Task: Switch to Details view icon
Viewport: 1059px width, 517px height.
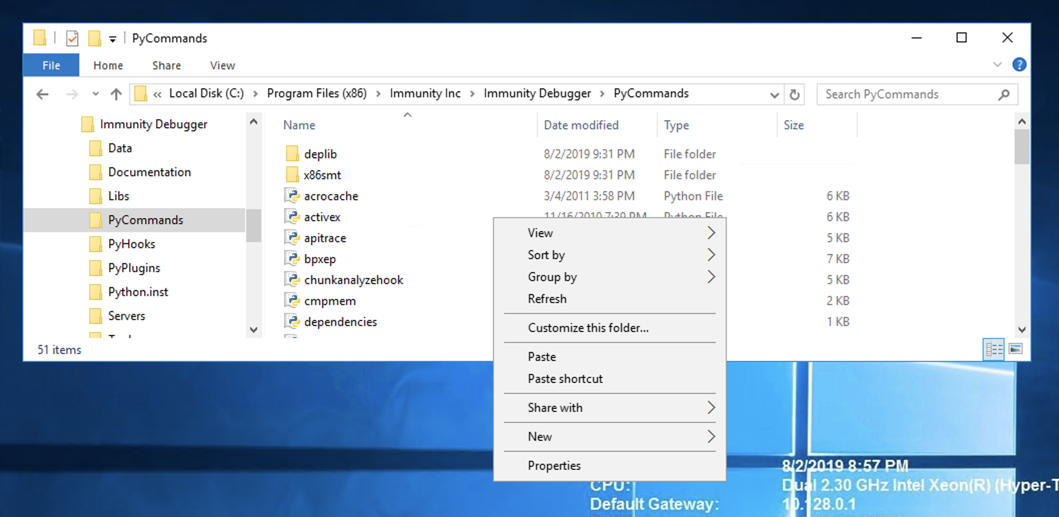Action: pyautogui.click(x=993, y=349)
